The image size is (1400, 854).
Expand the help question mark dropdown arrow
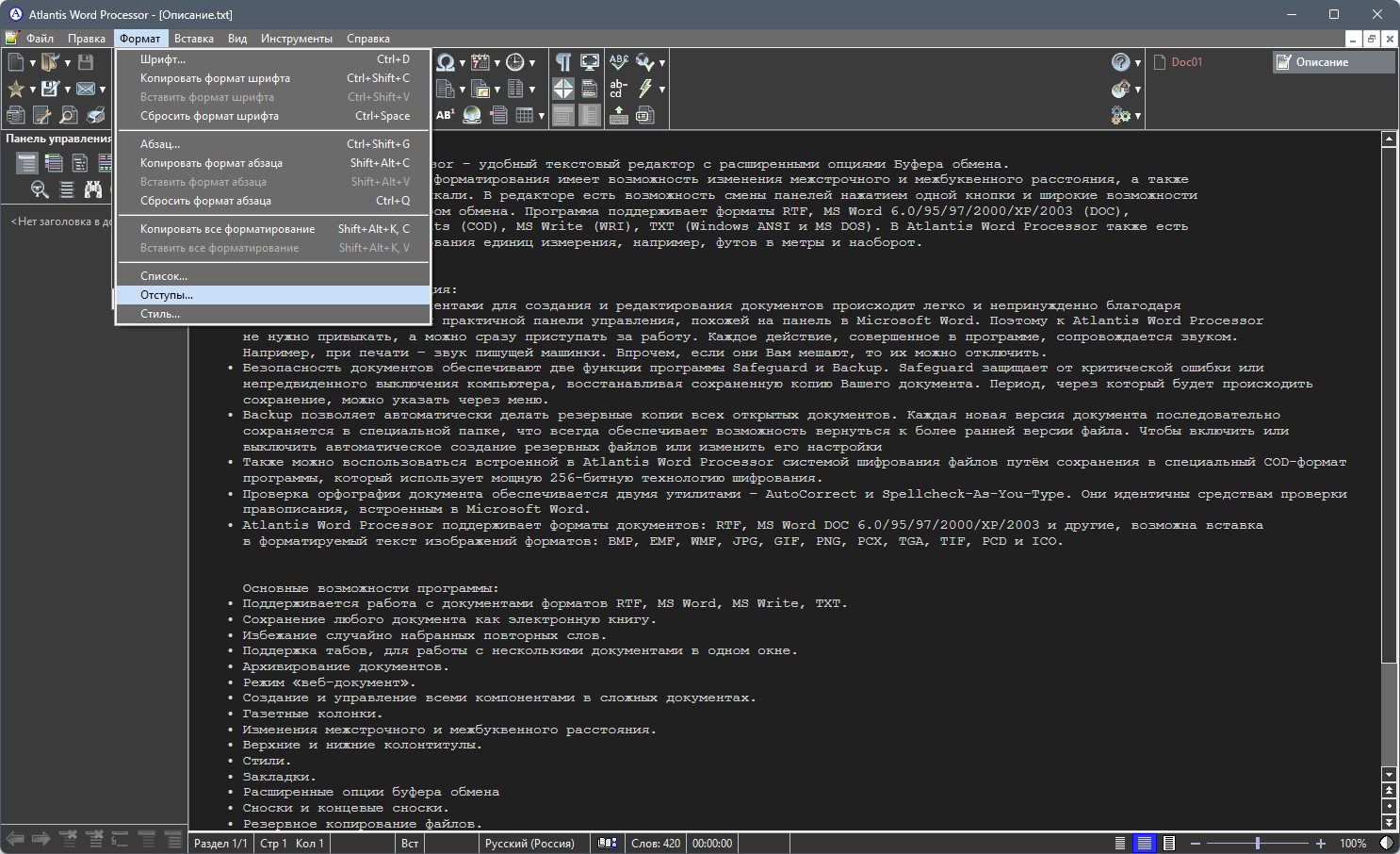(1138, 63)
